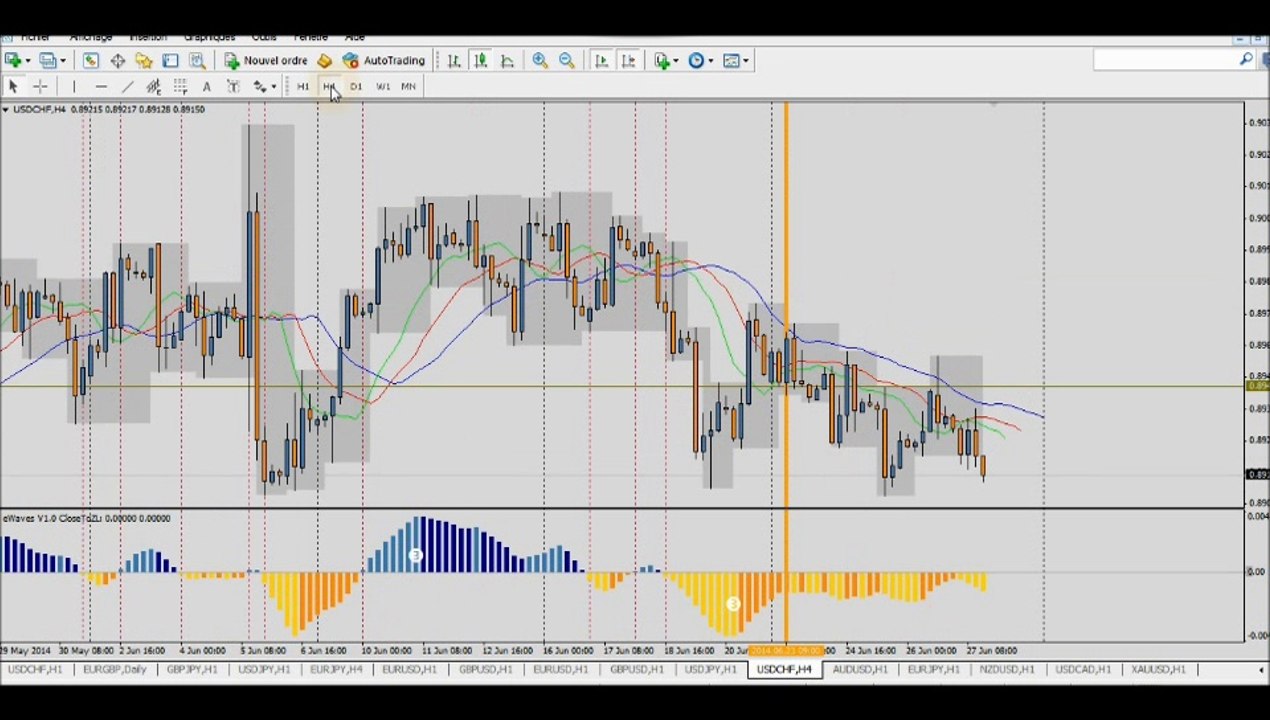Open the Fichier menu

point(37,37)
